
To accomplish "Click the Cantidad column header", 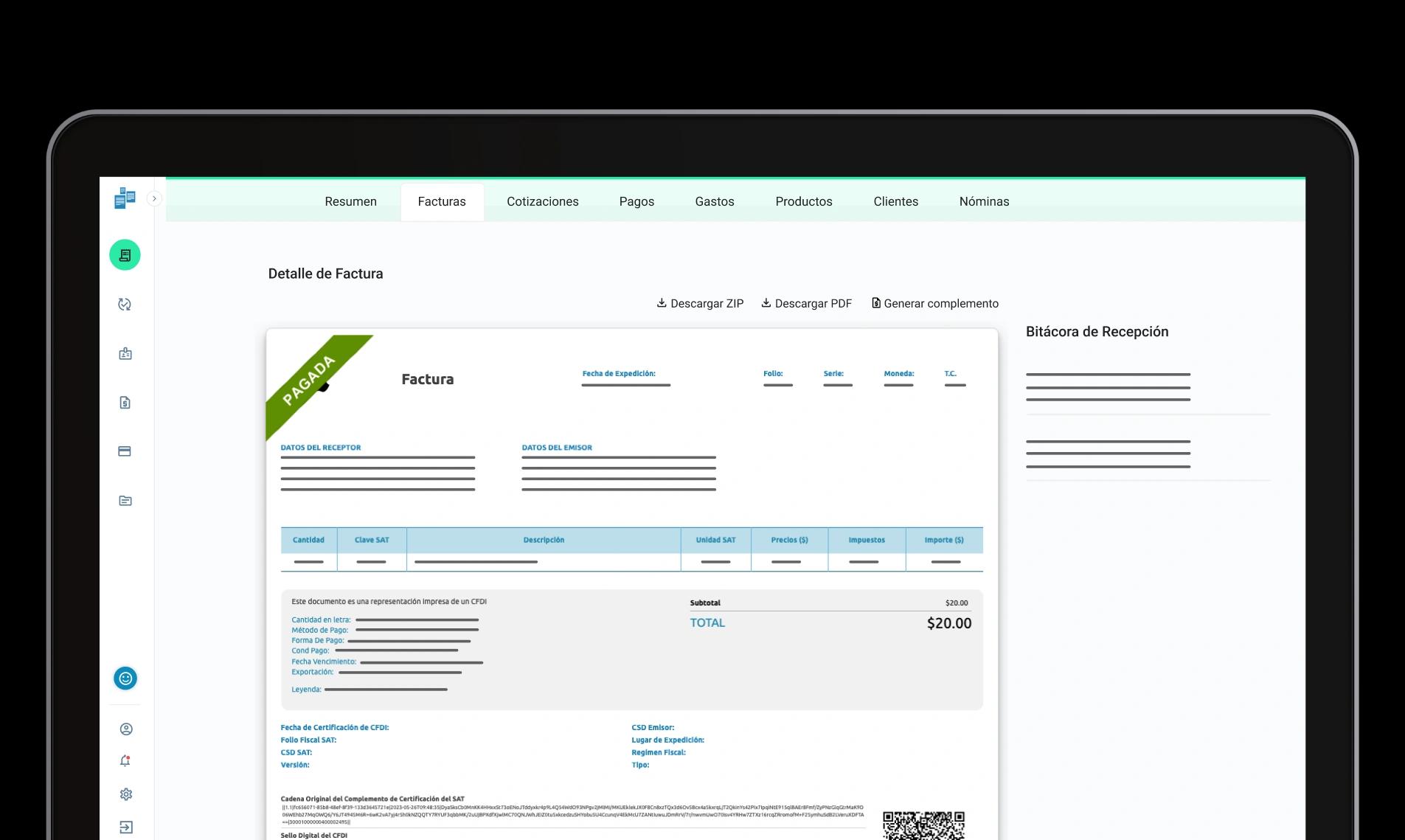I will coord(308,540).
